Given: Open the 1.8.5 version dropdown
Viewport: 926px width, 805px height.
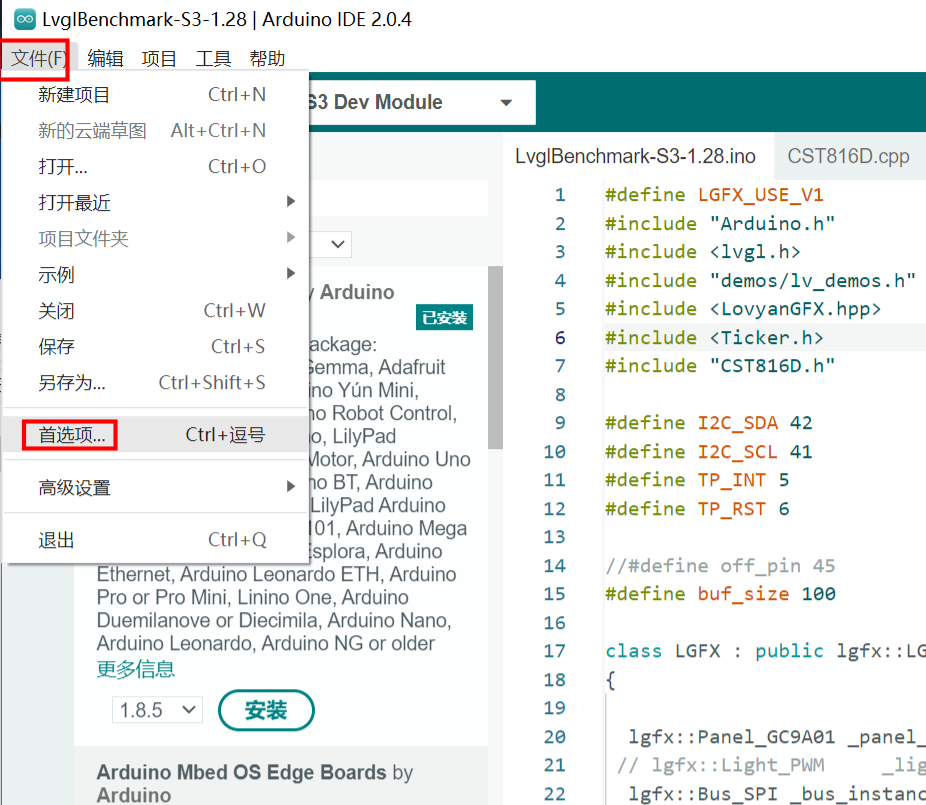Looking at the screenshot, I should tap(157, 710).
